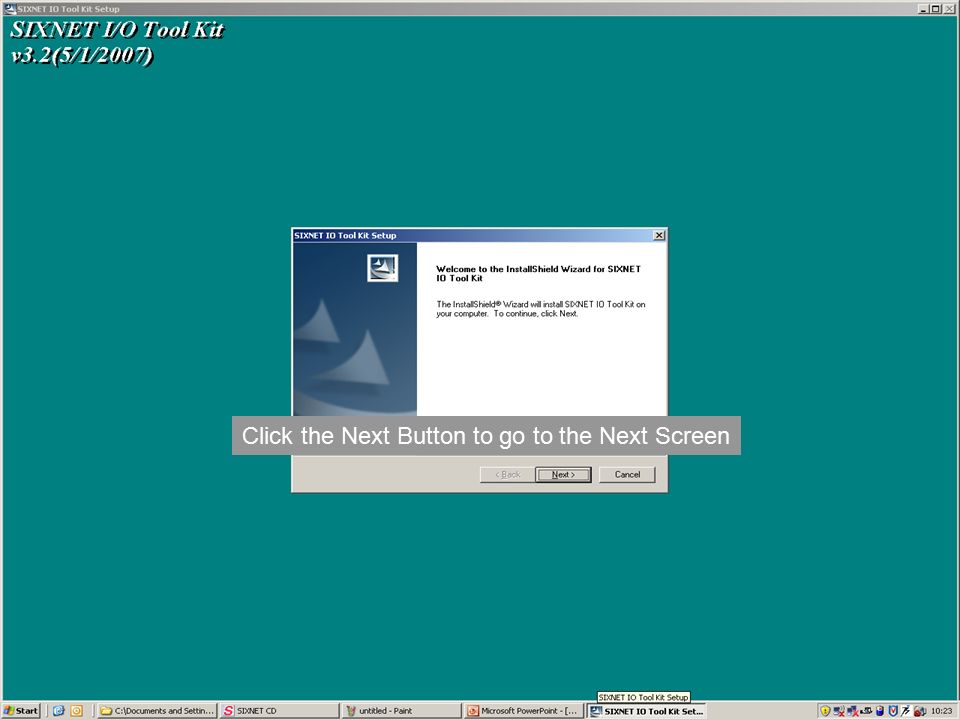Minimize the full-screen SIXNET Setup window
This screenshot has width=960, height=720.
pyautogui.click(x=924, y=9)
